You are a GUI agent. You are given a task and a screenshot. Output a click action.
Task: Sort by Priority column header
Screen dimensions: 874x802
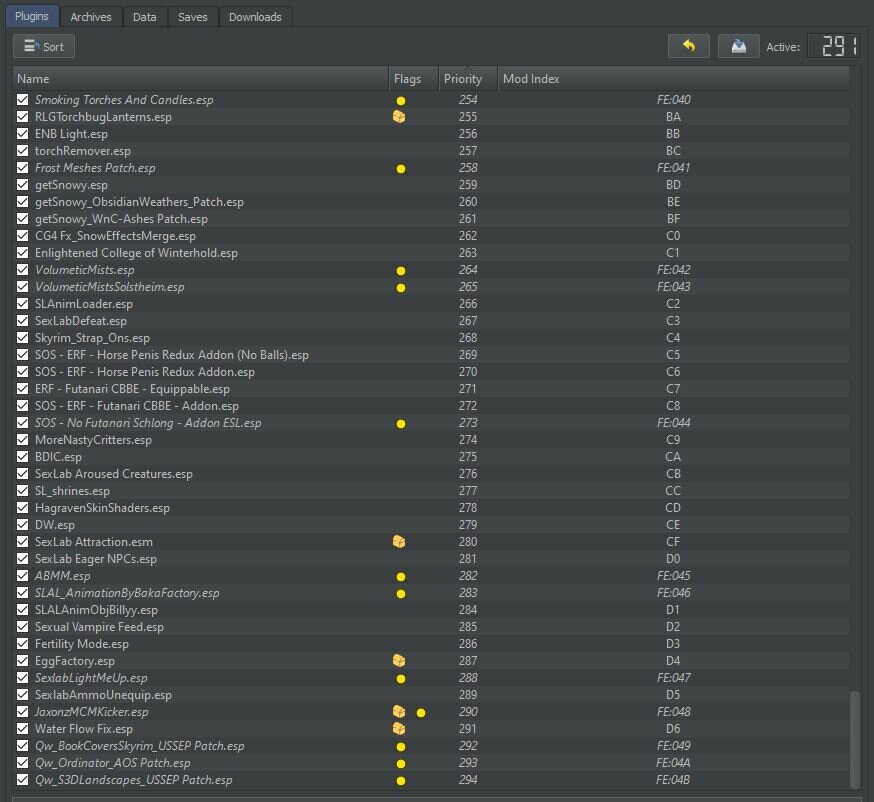[468, 79]
